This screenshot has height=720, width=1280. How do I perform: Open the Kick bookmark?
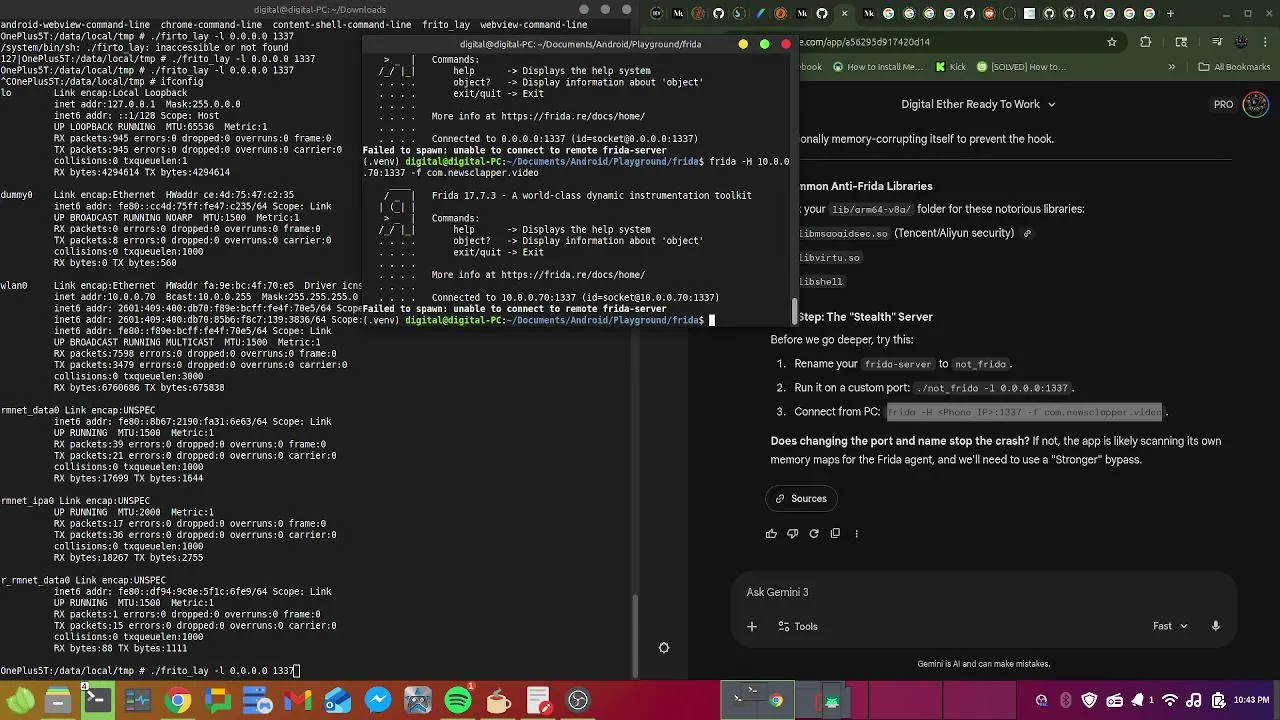tap(950, 67)
